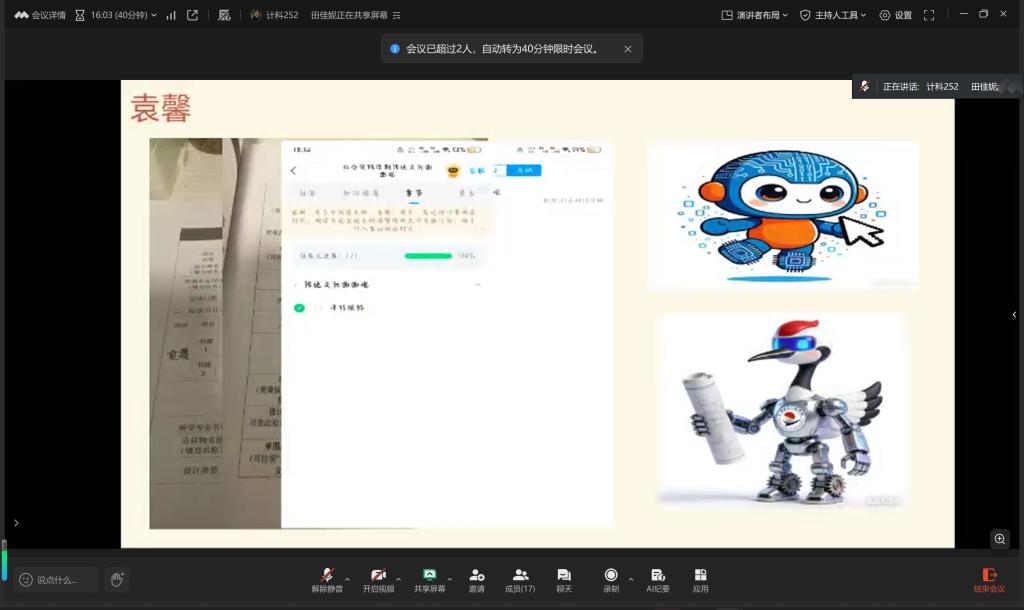This screenshot has width=1024, height=610.
Task: Click the zoom magnifier on shared screen
Action: [1000, 539]
